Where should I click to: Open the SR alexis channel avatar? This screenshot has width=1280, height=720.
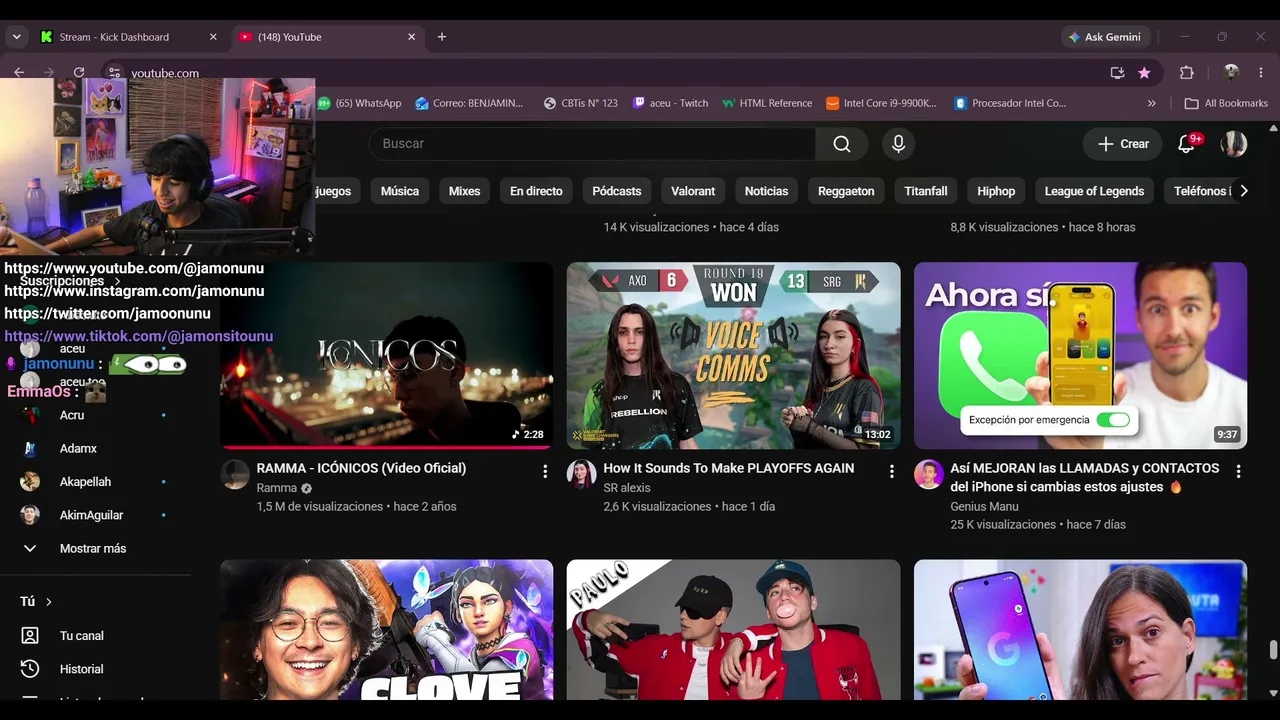click(x=582, y=474)
